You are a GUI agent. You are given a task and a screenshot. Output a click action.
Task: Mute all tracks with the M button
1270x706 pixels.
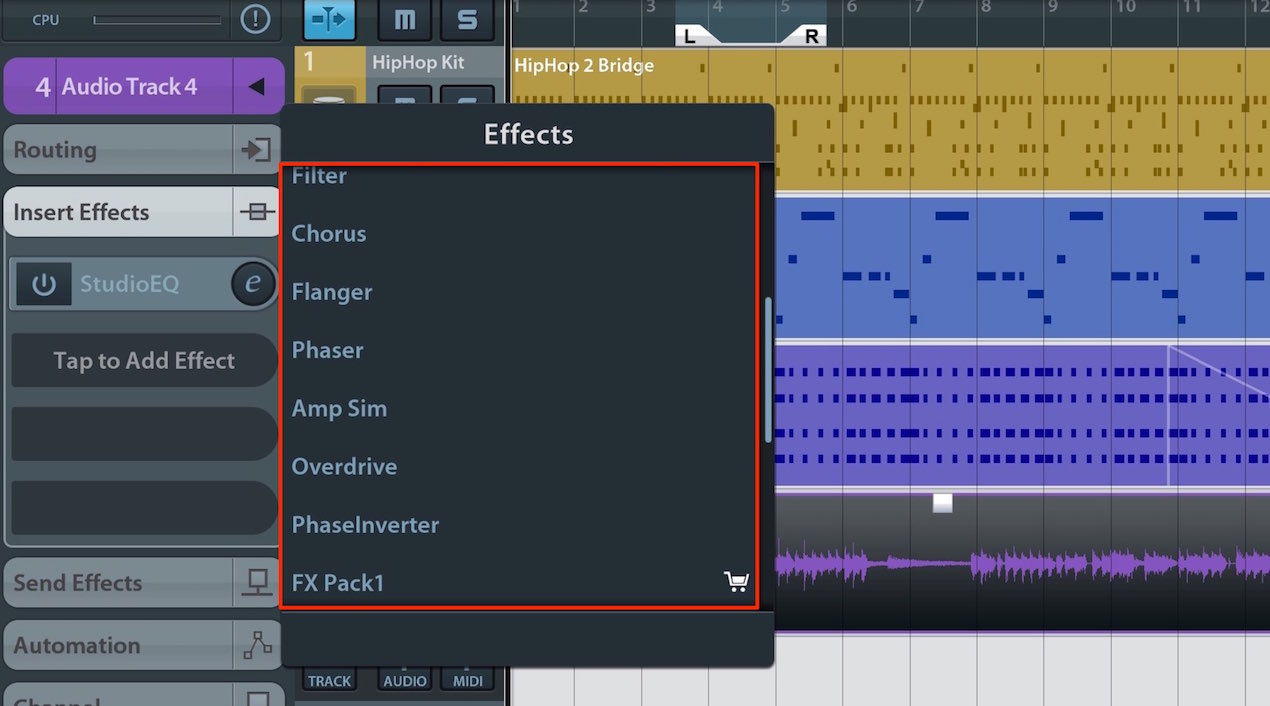click(404, 19)
